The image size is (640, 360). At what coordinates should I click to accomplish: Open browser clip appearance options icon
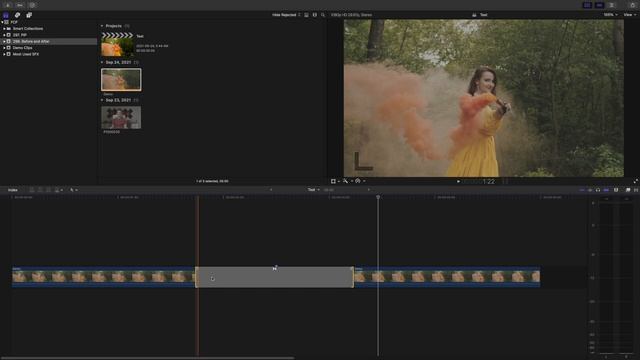tap(307, 15)
